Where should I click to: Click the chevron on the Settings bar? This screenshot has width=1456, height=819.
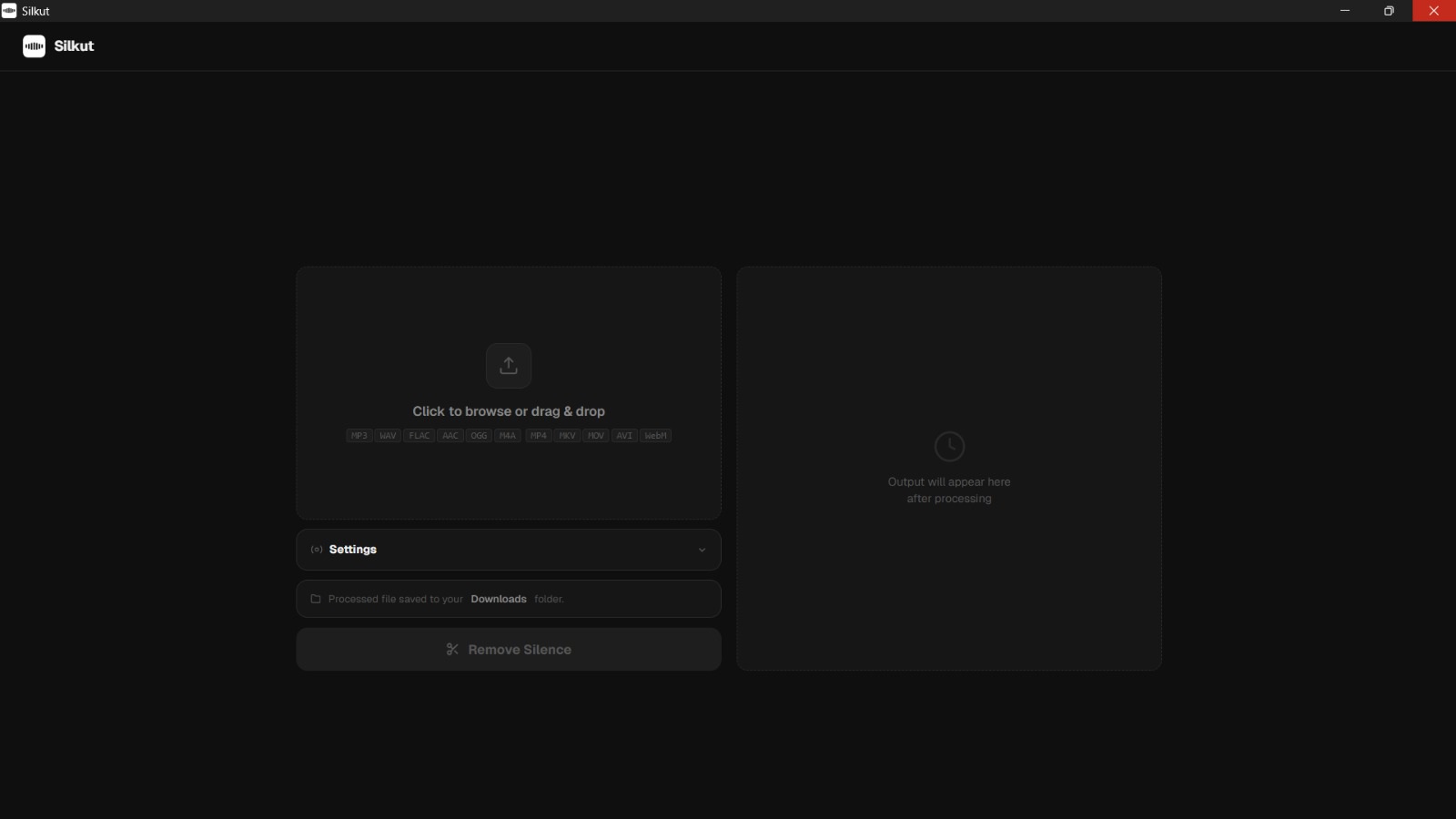[x=701, y=550]
